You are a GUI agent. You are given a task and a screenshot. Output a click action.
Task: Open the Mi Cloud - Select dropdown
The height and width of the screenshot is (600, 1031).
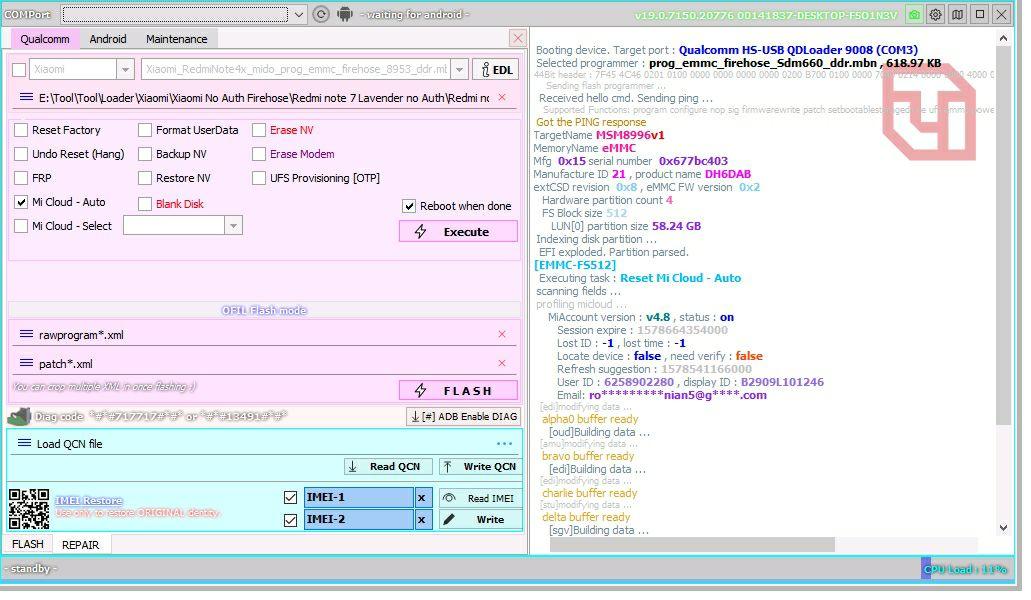233,226
